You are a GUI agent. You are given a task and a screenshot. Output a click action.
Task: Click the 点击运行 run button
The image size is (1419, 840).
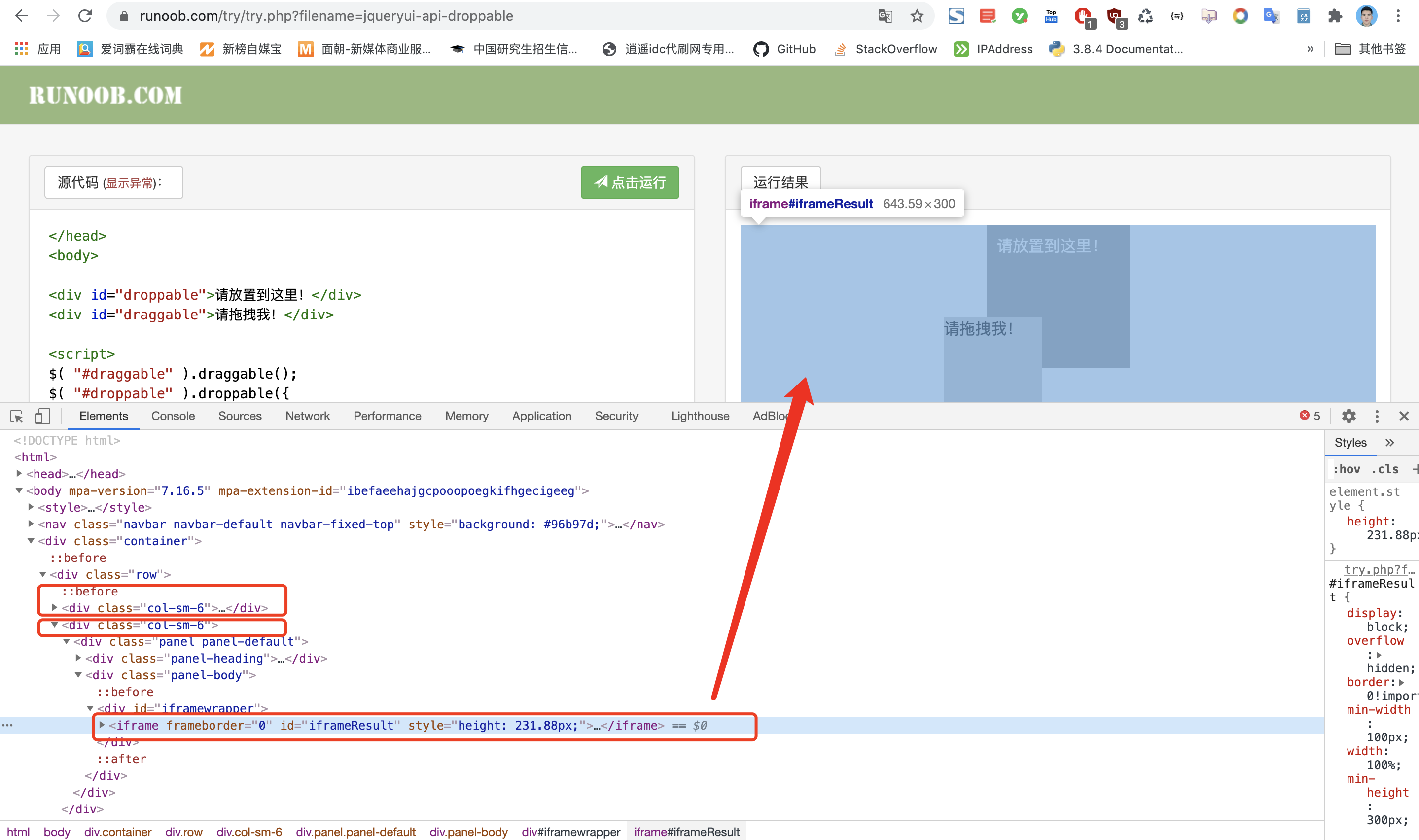[x=630, y=182]
